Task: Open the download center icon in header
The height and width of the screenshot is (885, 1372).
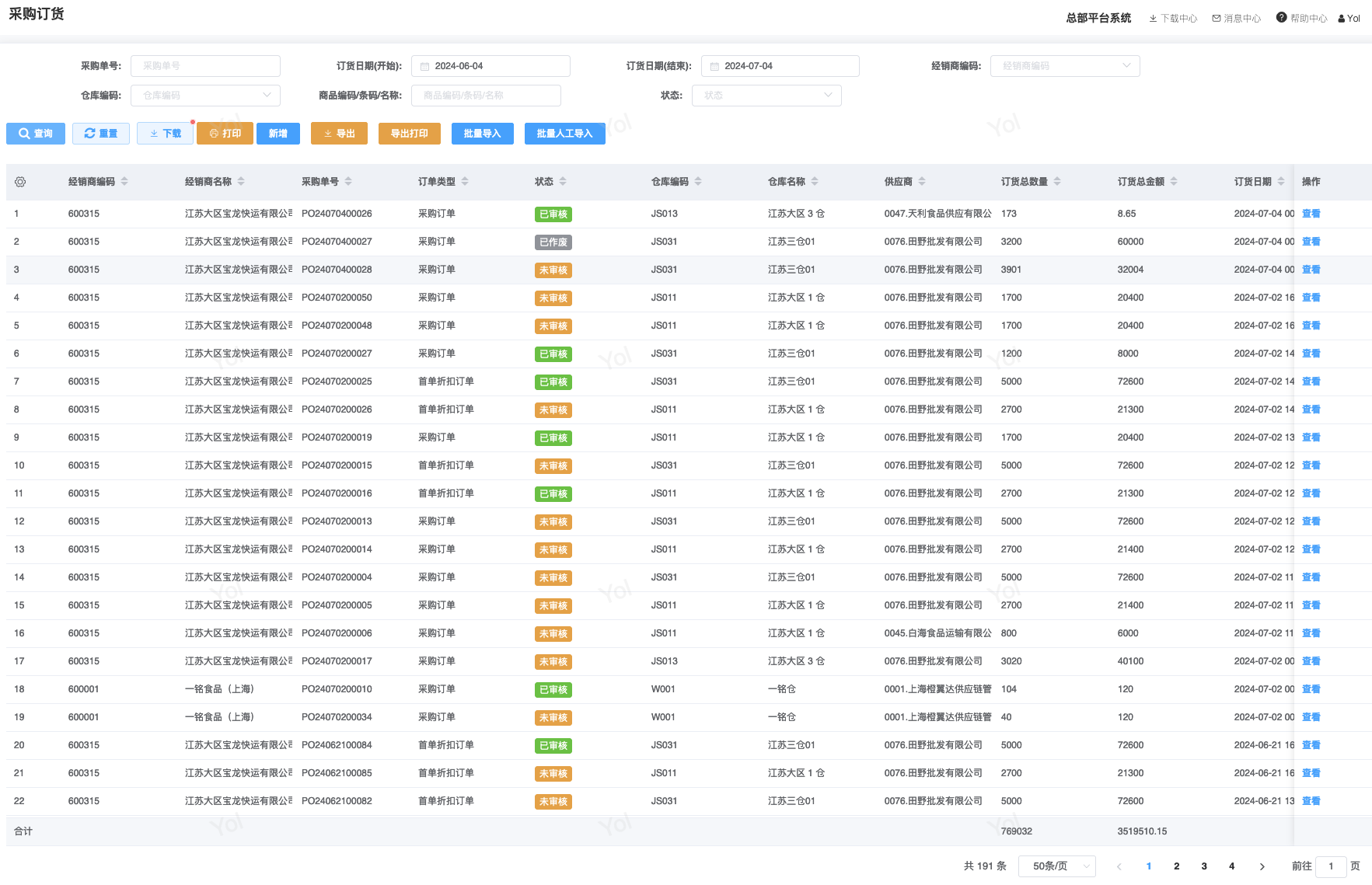Action: [1153, 19]
